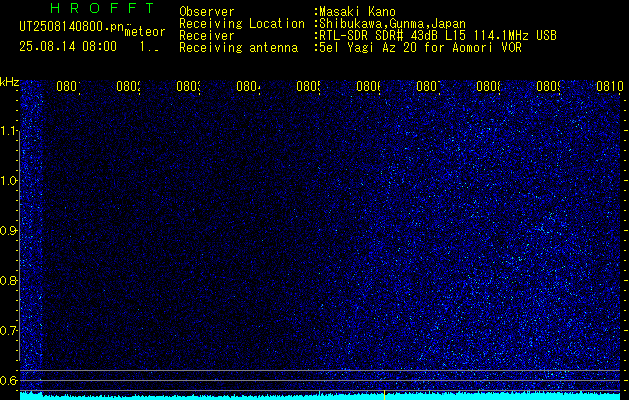Click the HROFFT title text
629x400 pixels.
[102, 8]
